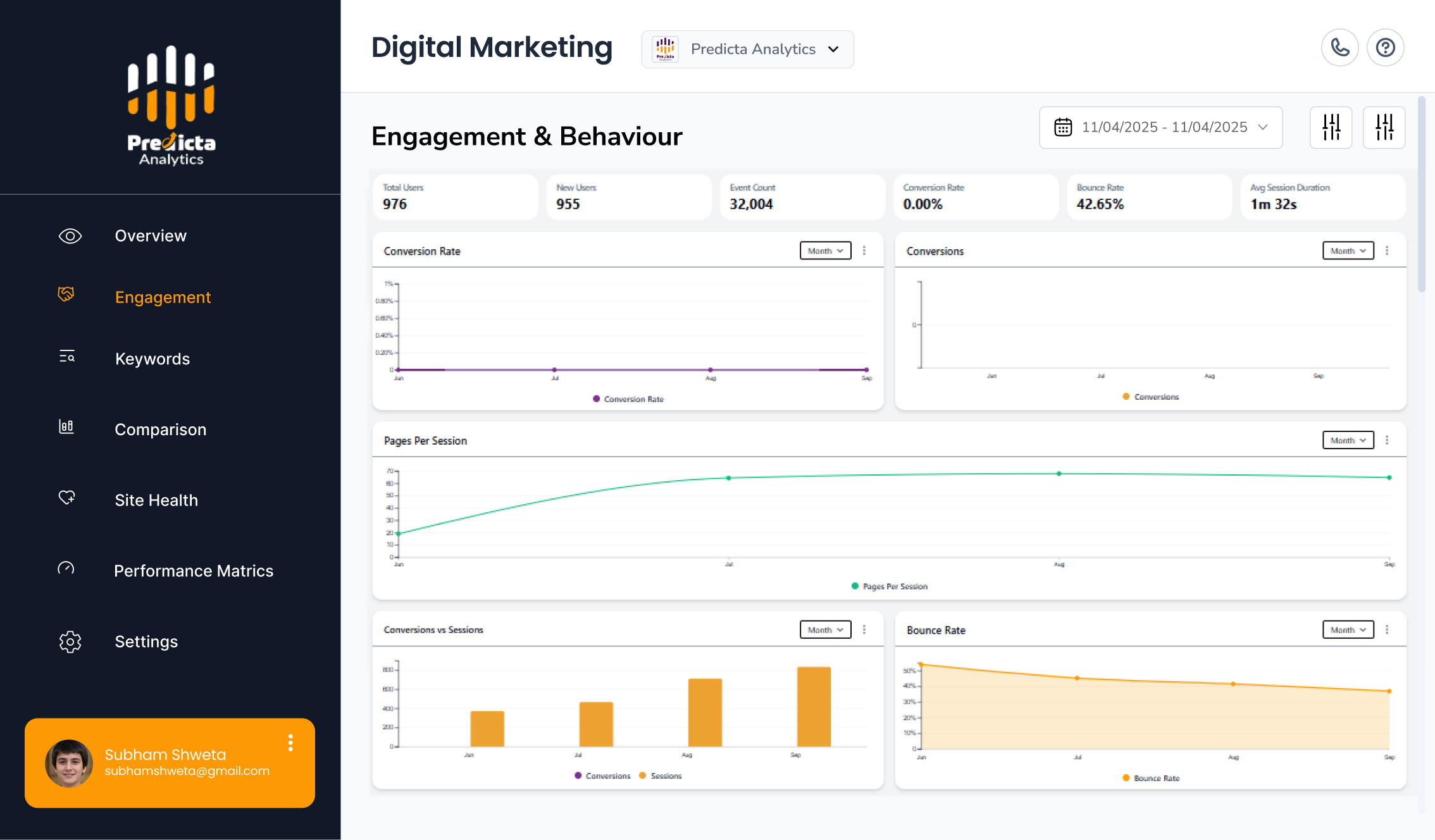The image size is (1435, 840).
Task: Open the Comparison menu item
Action: click(161, 429)
